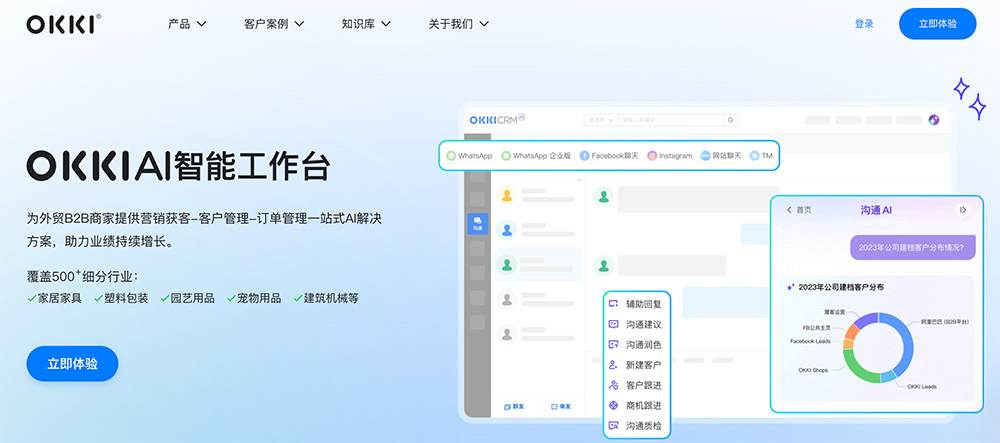Image resolution: width=1000 pixels, height=443 pixels.
Task: Open the Instagram channel icon
Action: coord(652,156)
